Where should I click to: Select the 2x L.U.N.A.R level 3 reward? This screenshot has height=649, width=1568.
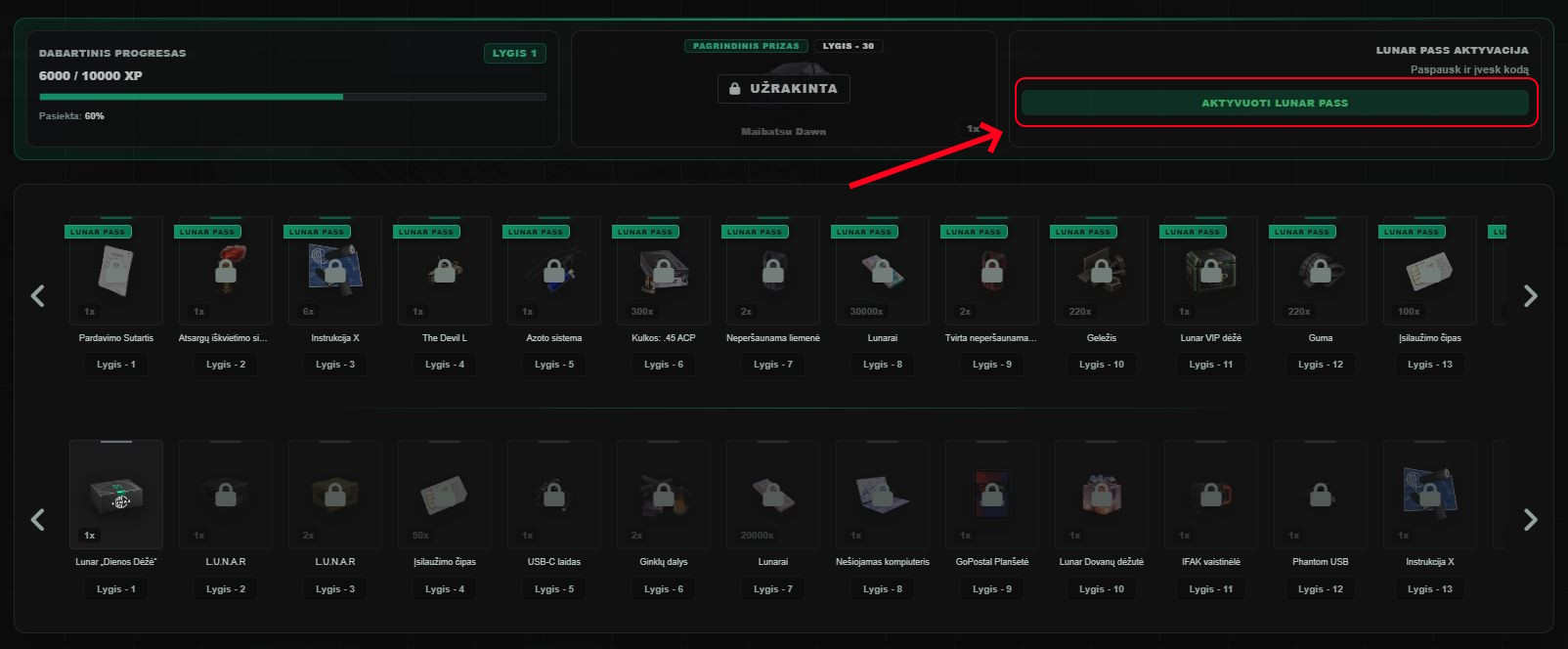pos(335,495)
